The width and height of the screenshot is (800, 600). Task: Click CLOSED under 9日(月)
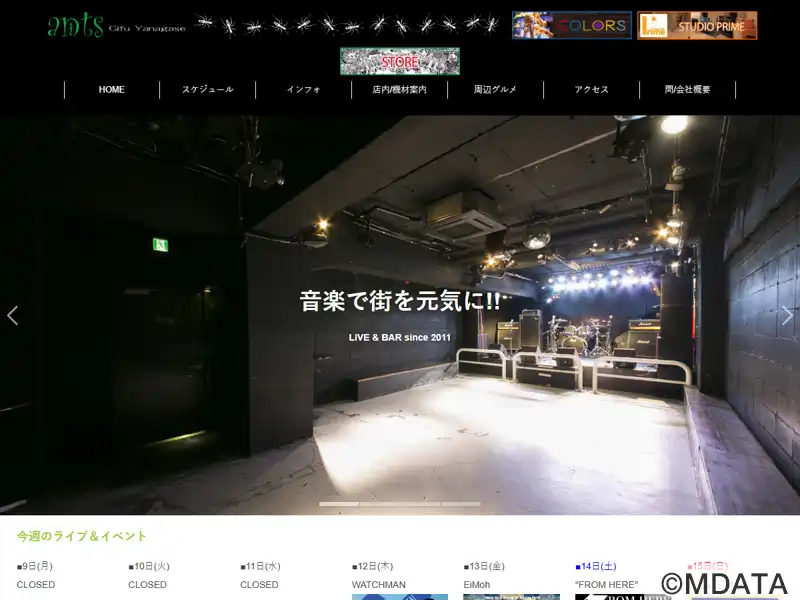pos(36,585)
